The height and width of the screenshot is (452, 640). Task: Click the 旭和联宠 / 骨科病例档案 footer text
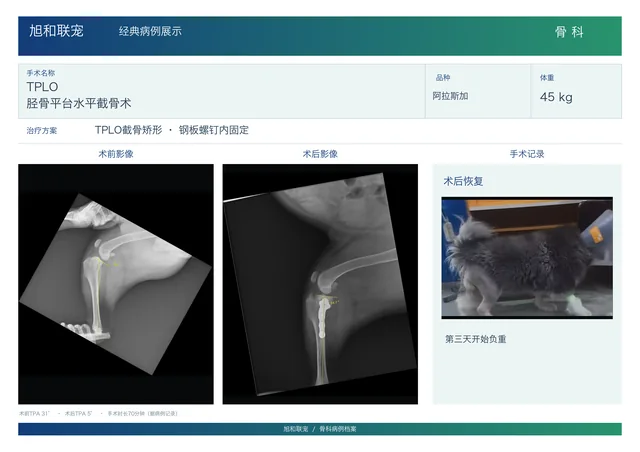point(320,429)
